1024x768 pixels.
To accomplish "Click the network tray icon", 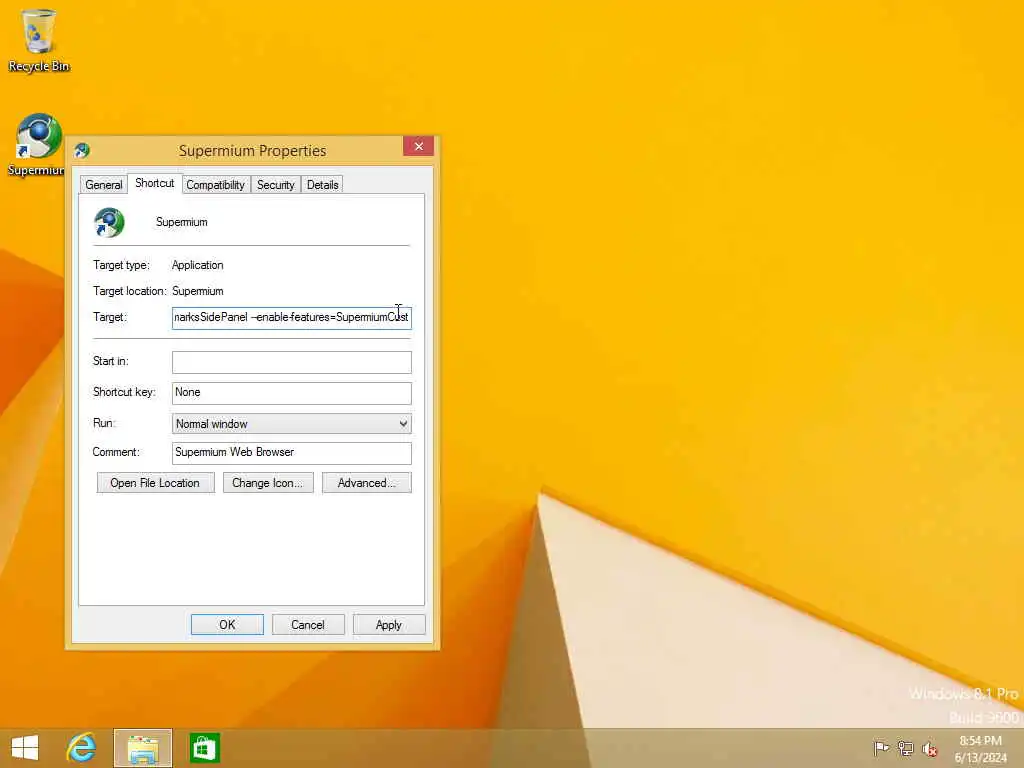I will coord(905,748).
